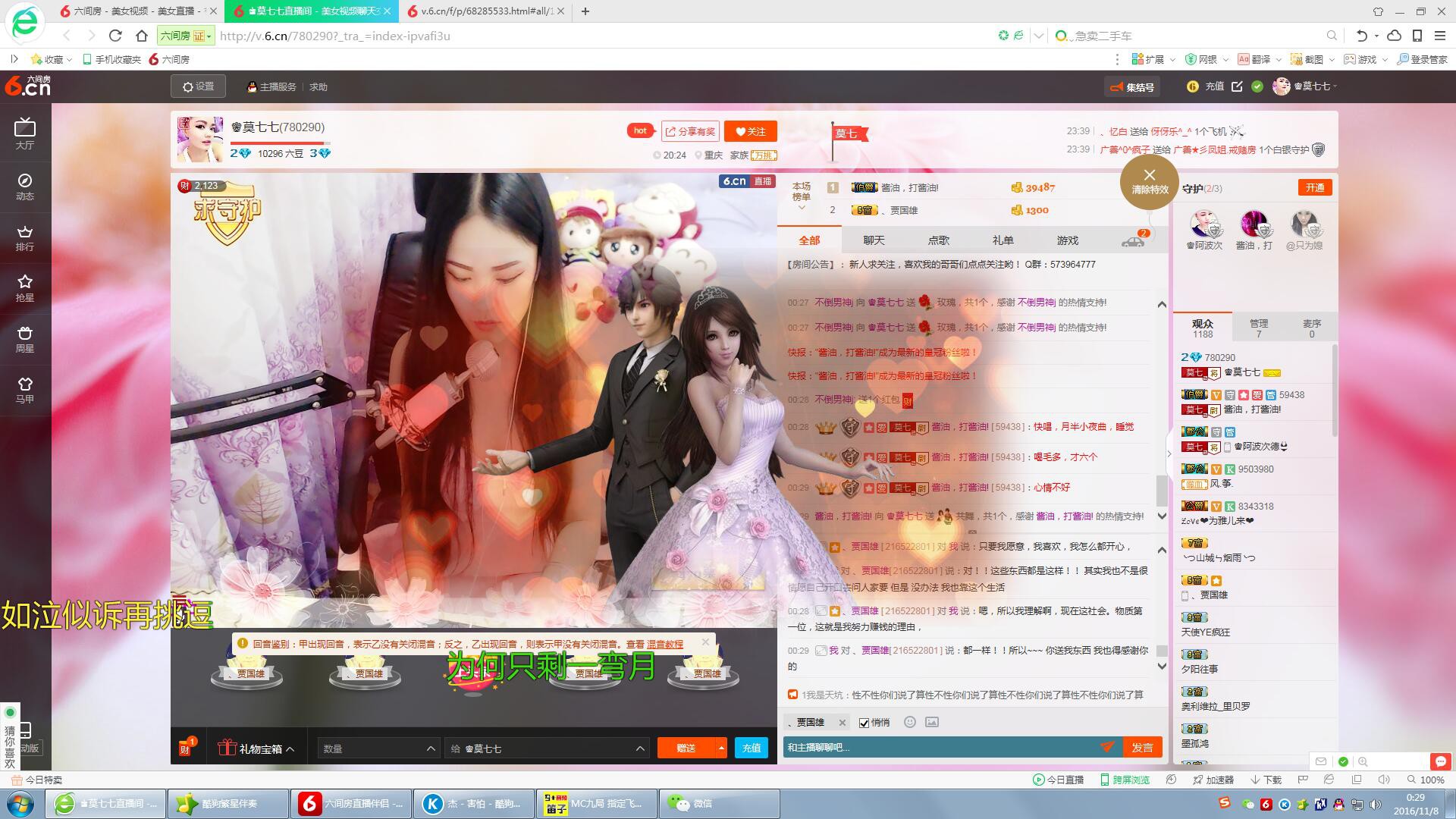Screen dimensions: 1456x819
Task: Open the 排行 ranking sidebar icon
Action: tap(25, 237)
